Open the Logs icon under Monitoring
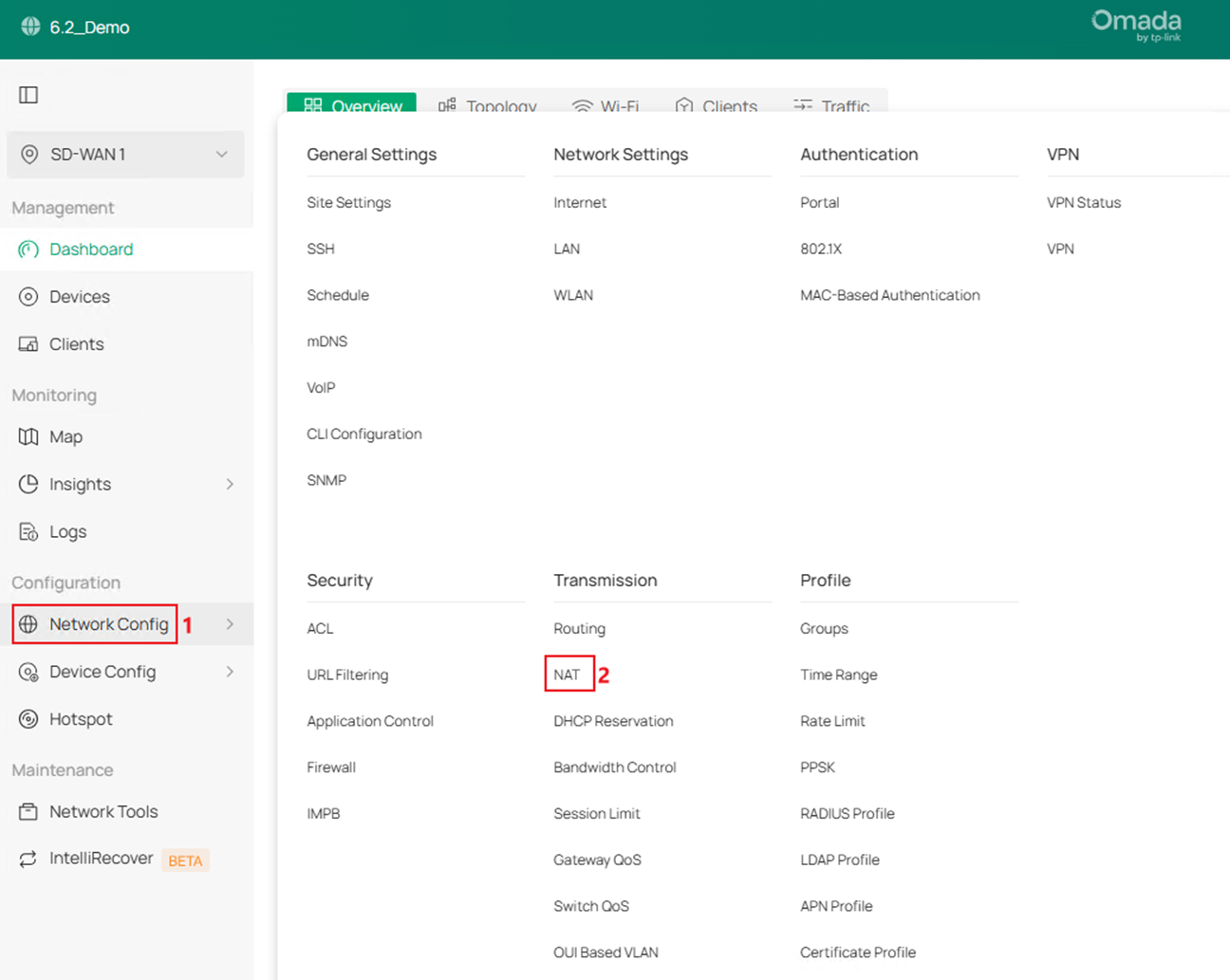 coord(29,531)
